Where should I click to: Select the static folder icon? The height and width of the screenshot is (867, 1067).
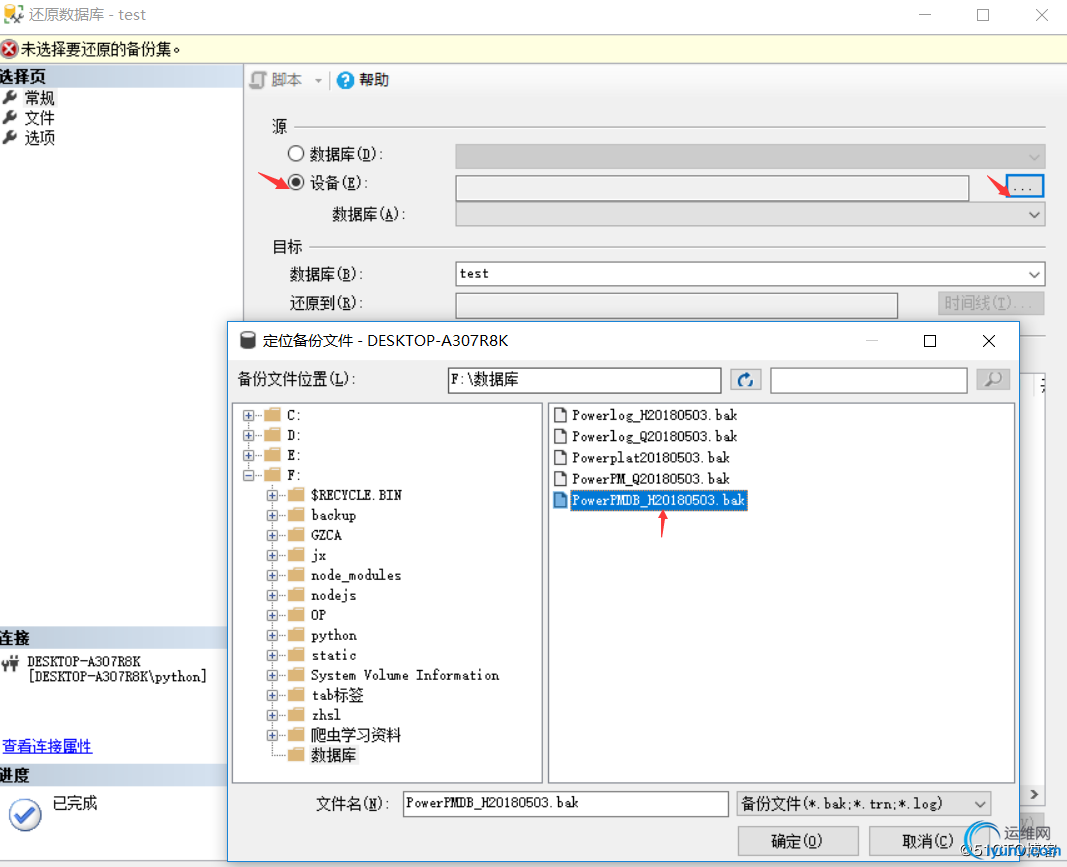296,655
